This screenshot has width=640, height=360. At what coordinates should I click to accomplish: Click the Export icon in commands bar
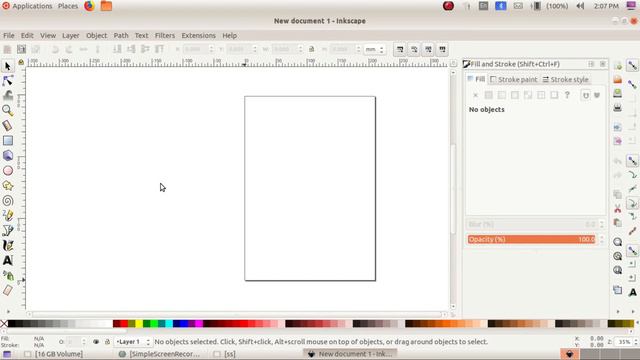coord(618,141)
